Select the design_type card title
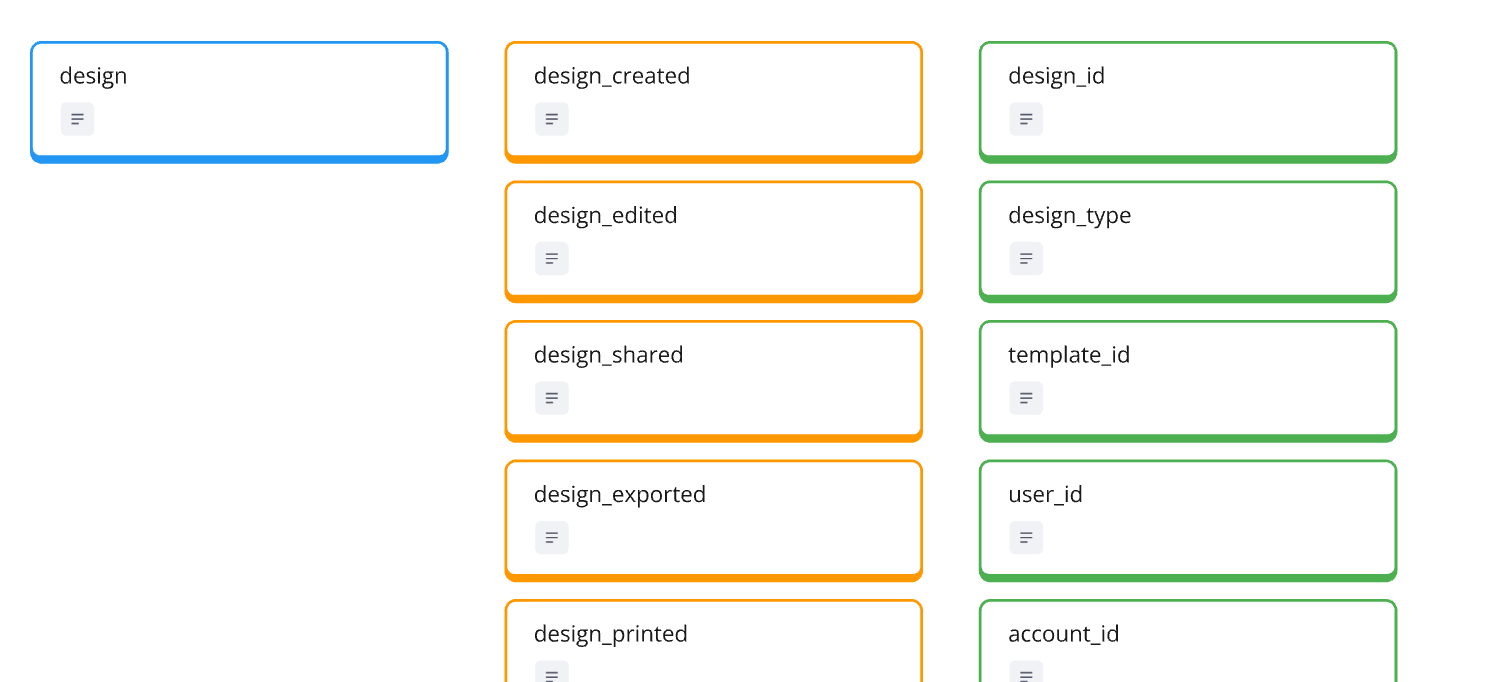 (1069, 216)
